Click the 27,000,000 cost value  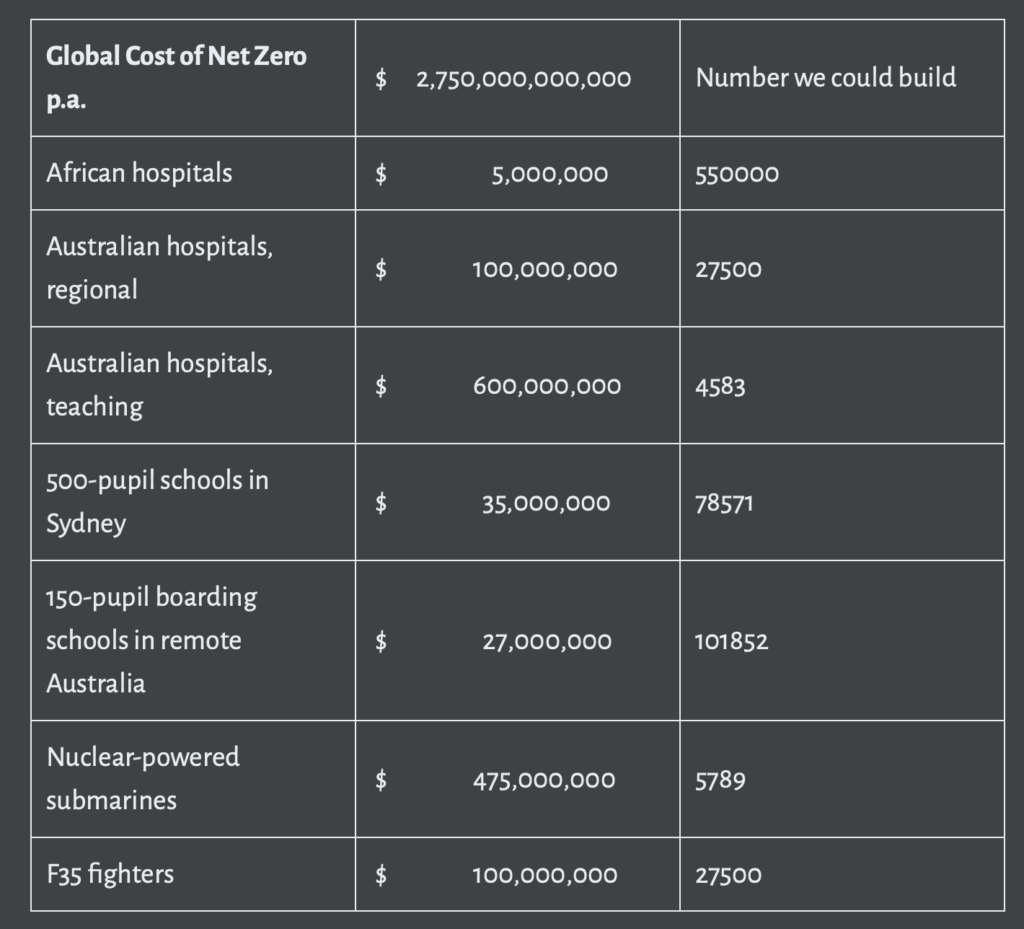pyautogui.click(x=547, y=642)
